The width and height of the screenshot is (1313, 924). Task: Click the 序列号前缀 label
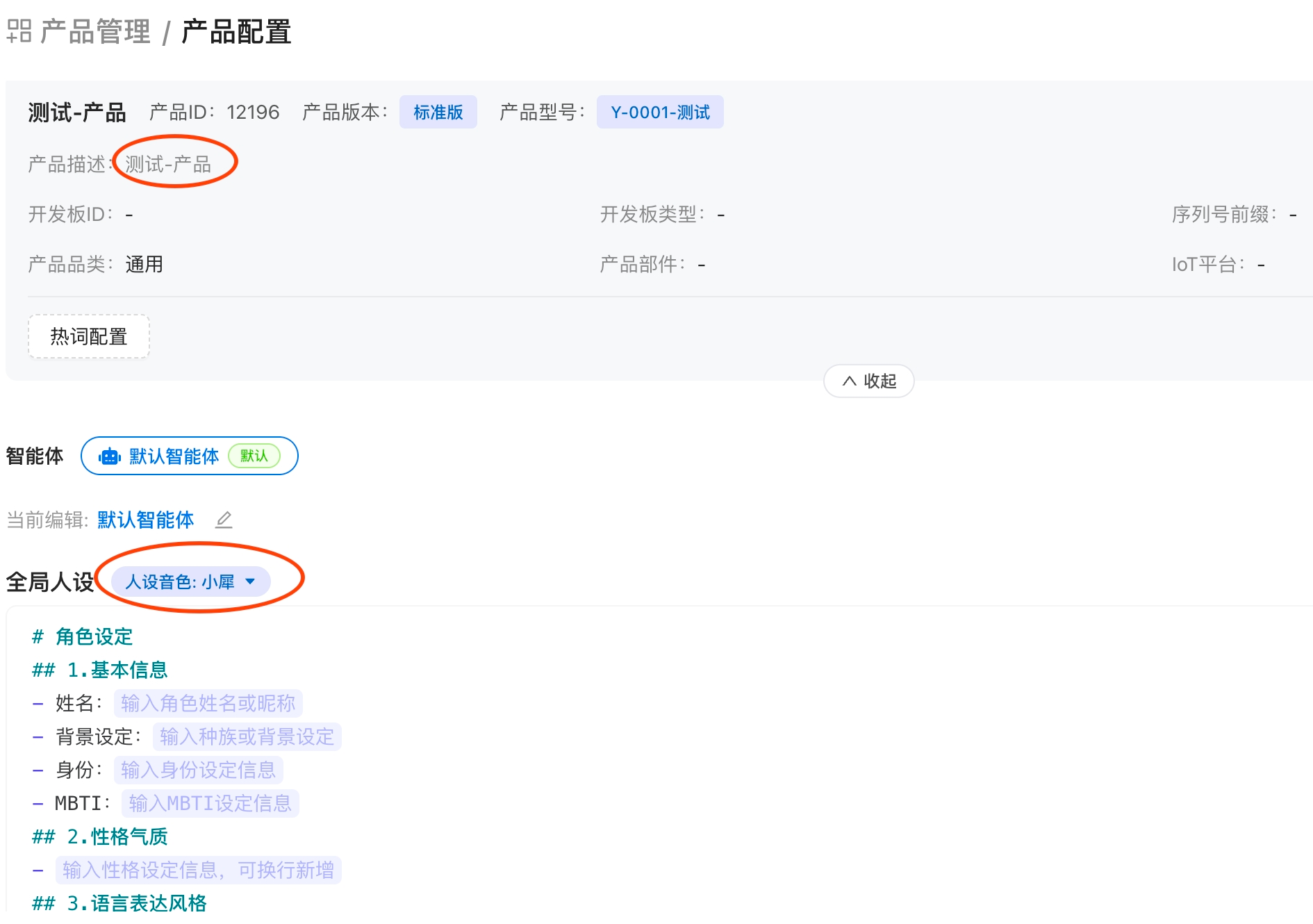tap(1225, 214)
